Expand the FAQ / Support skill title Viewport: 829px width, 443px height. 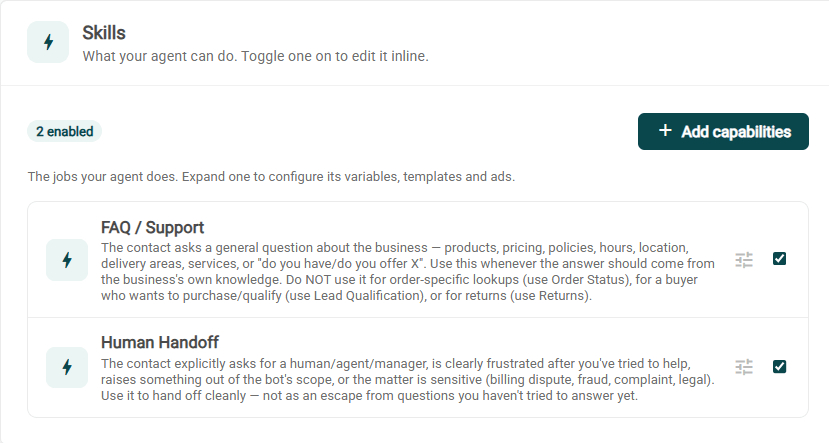point(152,227)
